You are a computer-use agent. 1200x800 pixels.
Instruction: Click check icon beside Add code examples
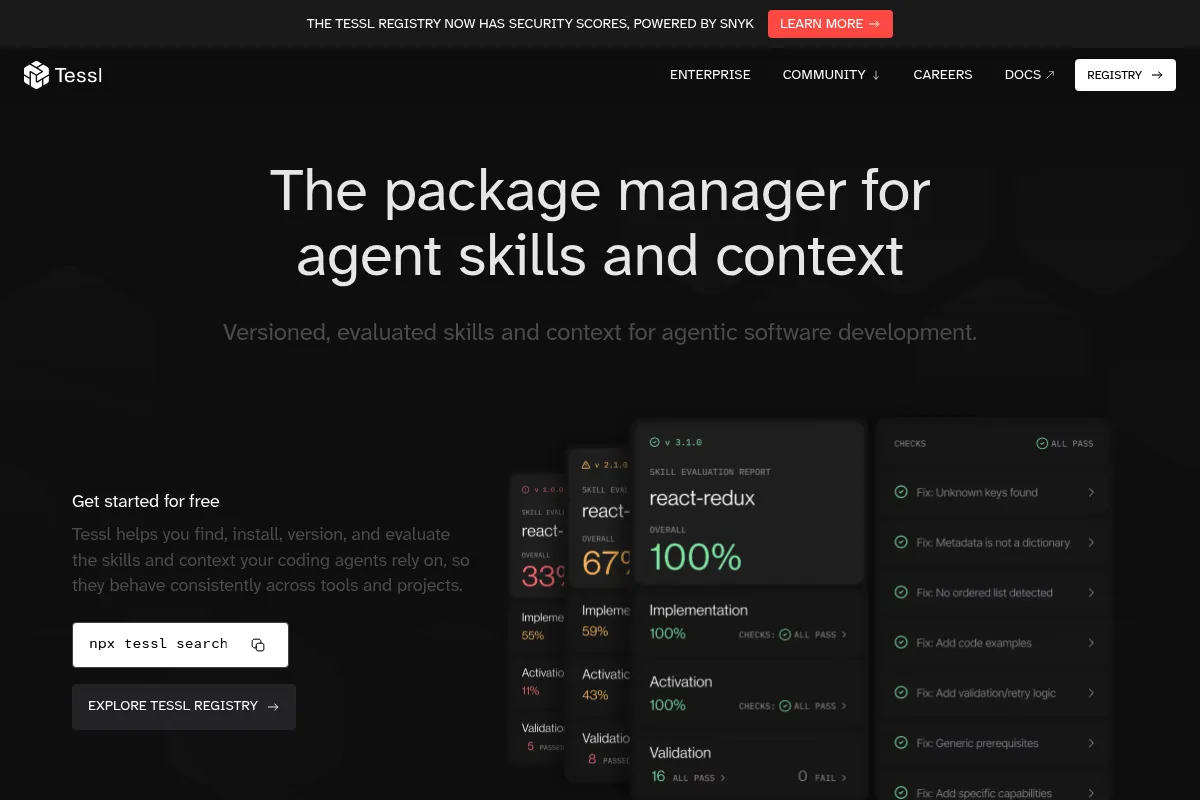click(x=900, y=642)
